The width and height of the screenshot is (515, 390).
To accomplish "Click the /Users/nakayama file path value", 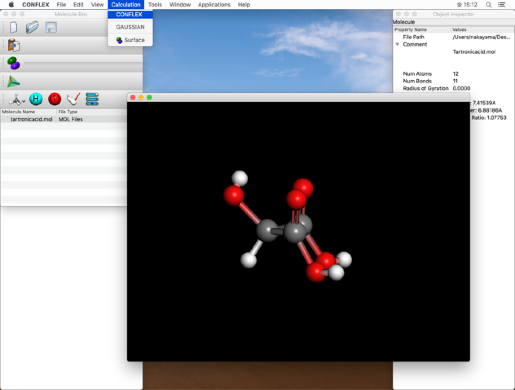I will [481, 37].
